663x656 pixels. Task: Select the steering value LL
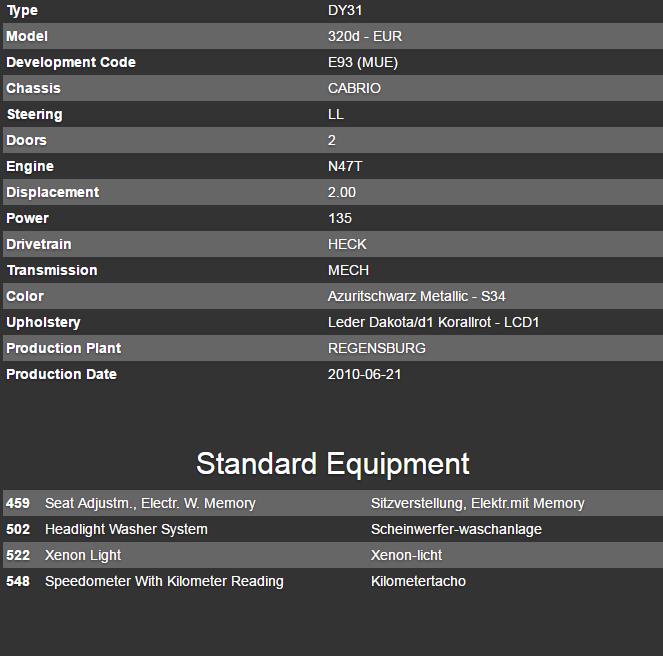point(335,114)
